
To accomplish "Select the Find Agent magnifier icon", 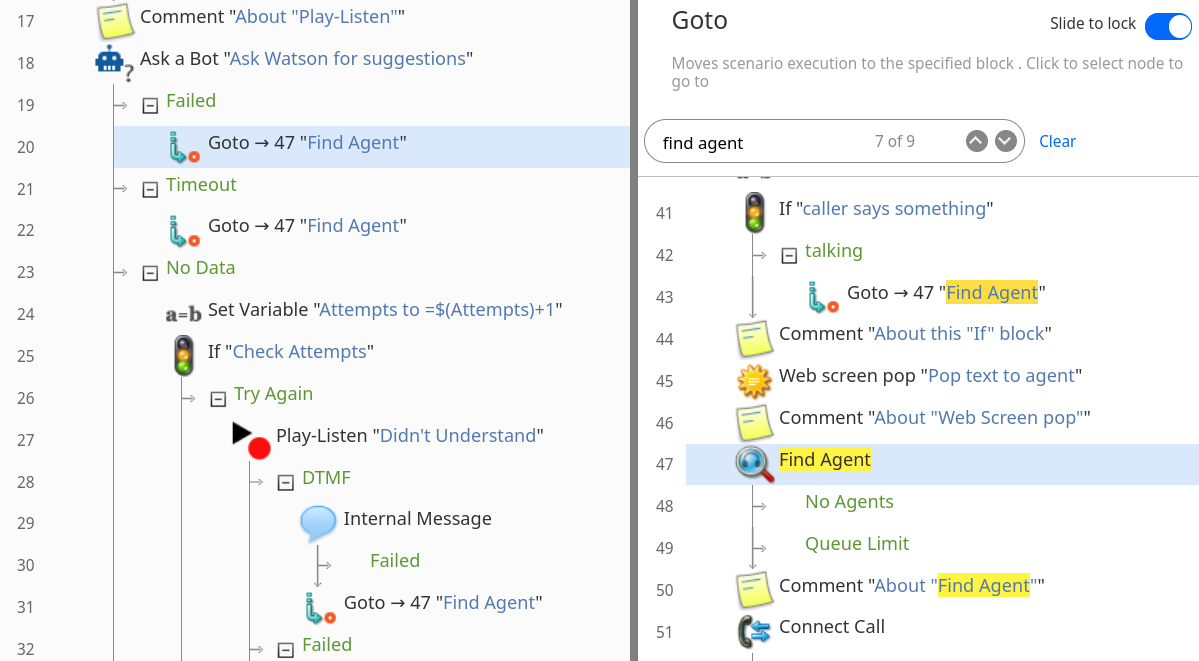I will pyautogui.click(x=754, y=464).
